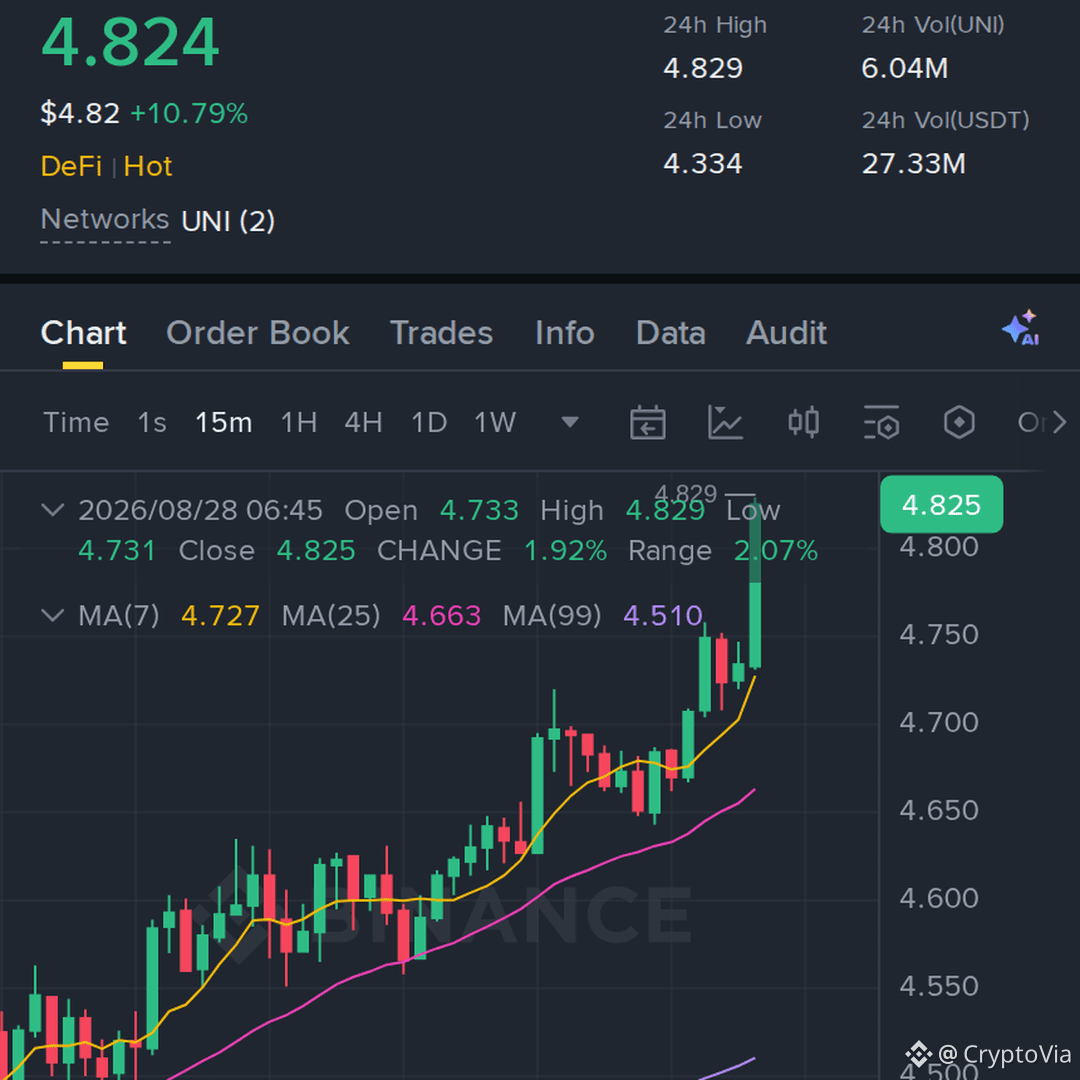
Task: Click the 4.700 price axis label
Action: tap(939, 723)
